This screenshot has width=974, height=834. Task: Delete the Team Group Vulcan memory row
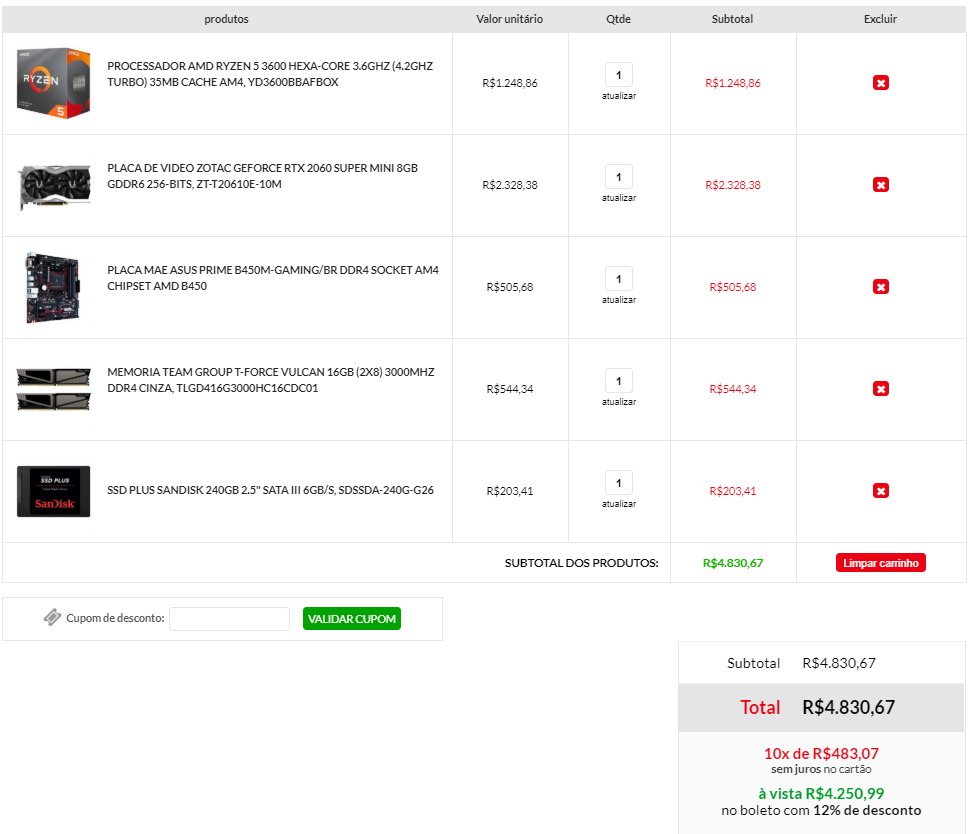(x=880, y=389)
